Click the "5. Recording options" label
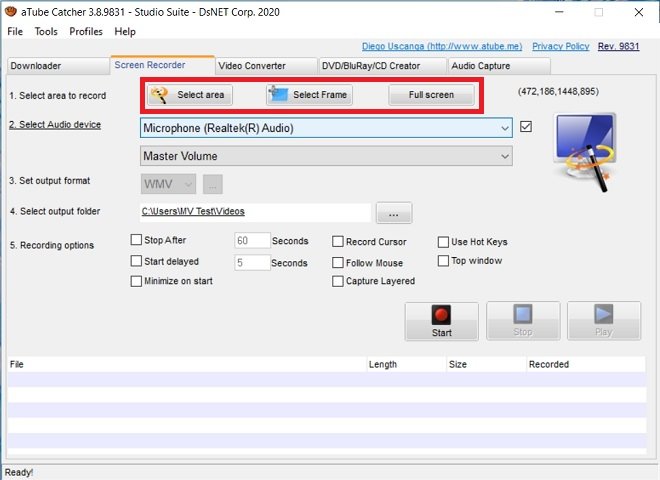Image resolution: width=660 pixels, height=480 pixels. [x=52, y=245]
